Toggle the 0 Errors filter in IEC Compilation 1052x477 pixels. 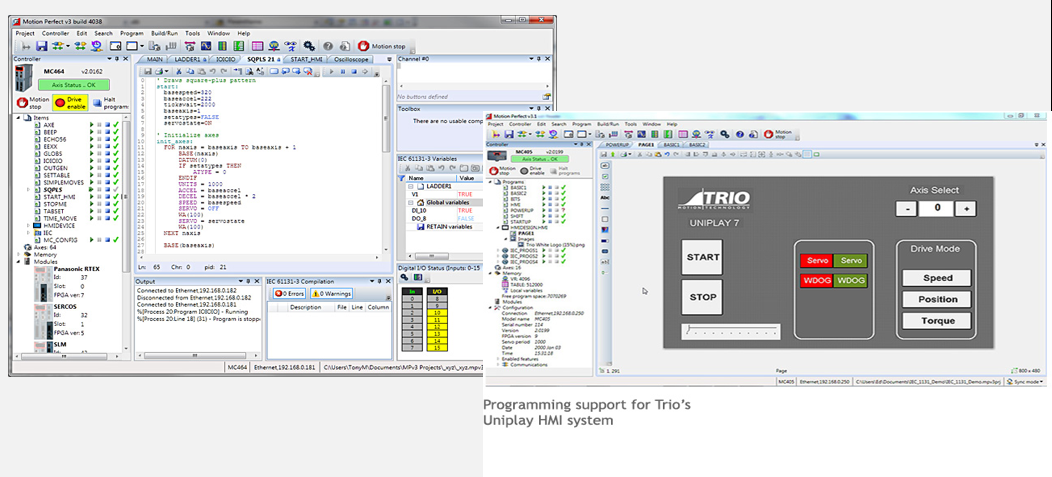point(289,294)
